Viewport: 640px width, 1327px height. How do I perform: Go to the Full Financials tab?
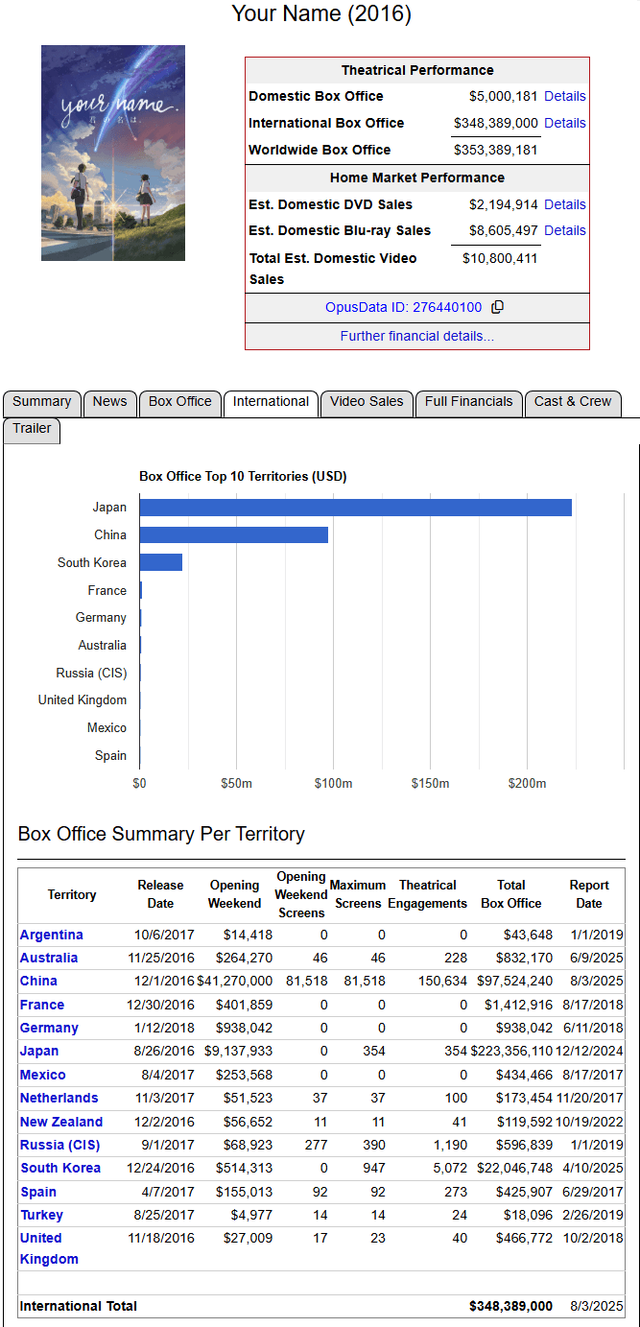point(468,402)
